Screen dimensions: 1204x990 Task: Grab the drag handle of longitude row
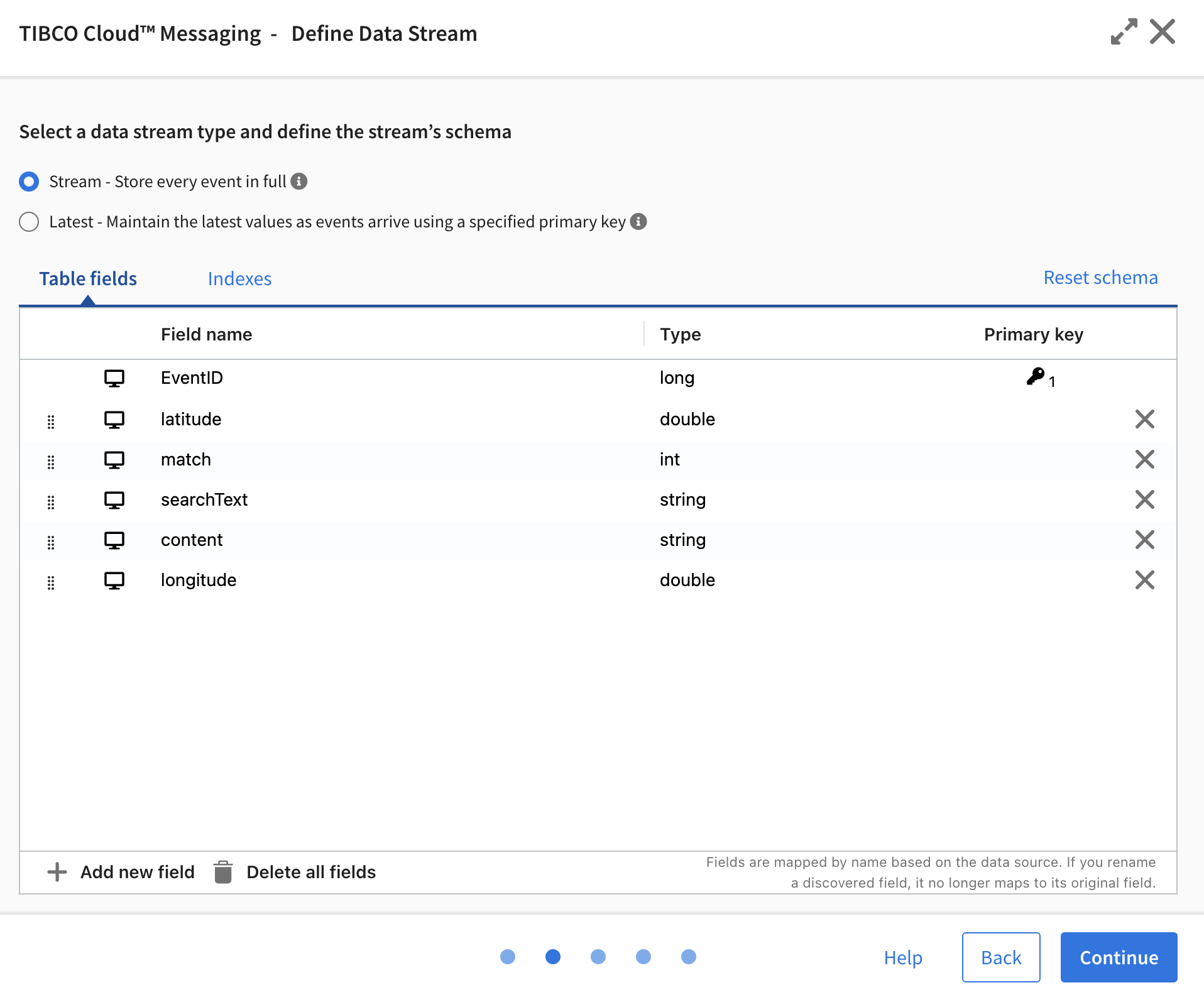coord(51,583)
